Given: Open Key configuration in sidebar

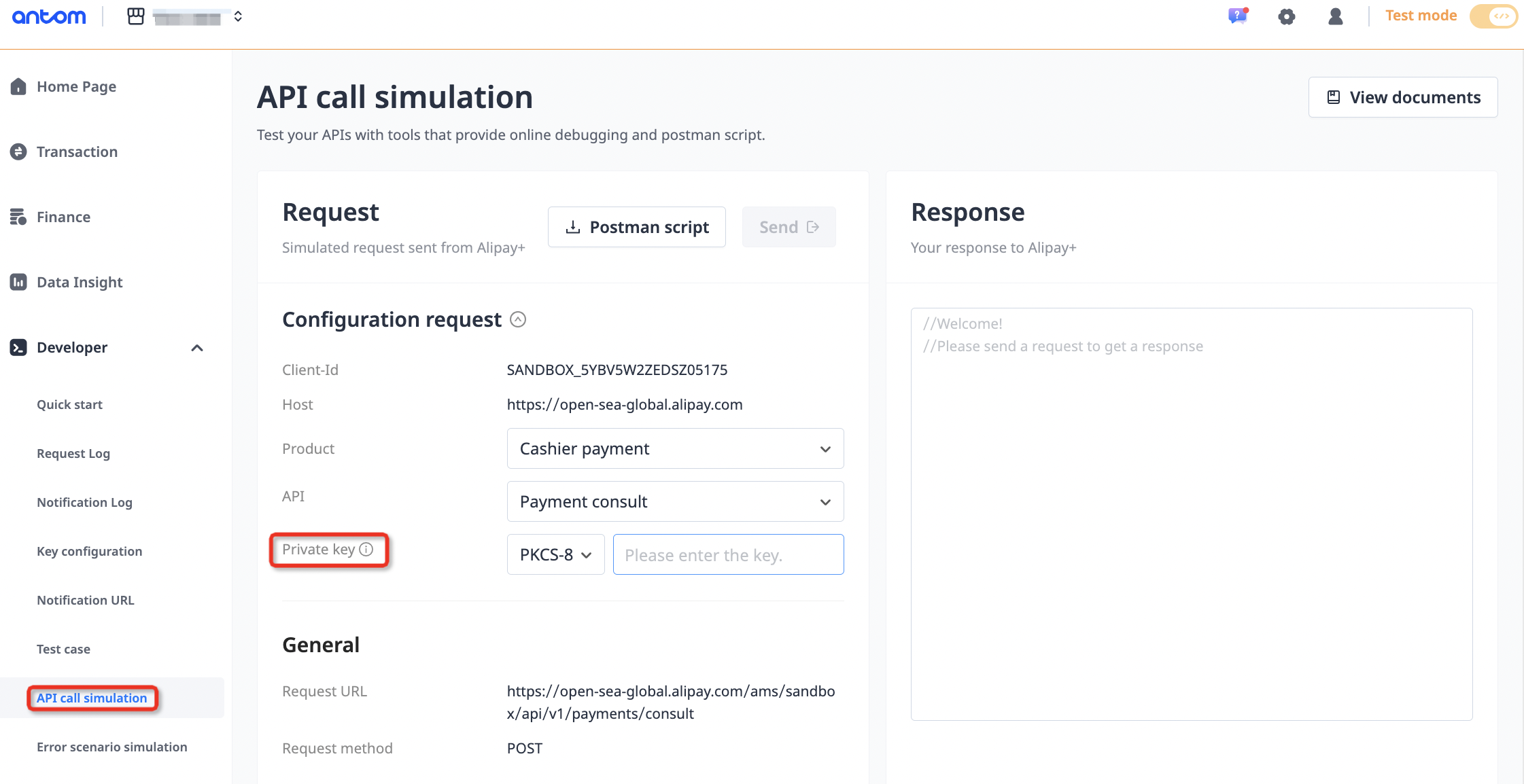Looking at the screenshot, I should click(89, 551).
